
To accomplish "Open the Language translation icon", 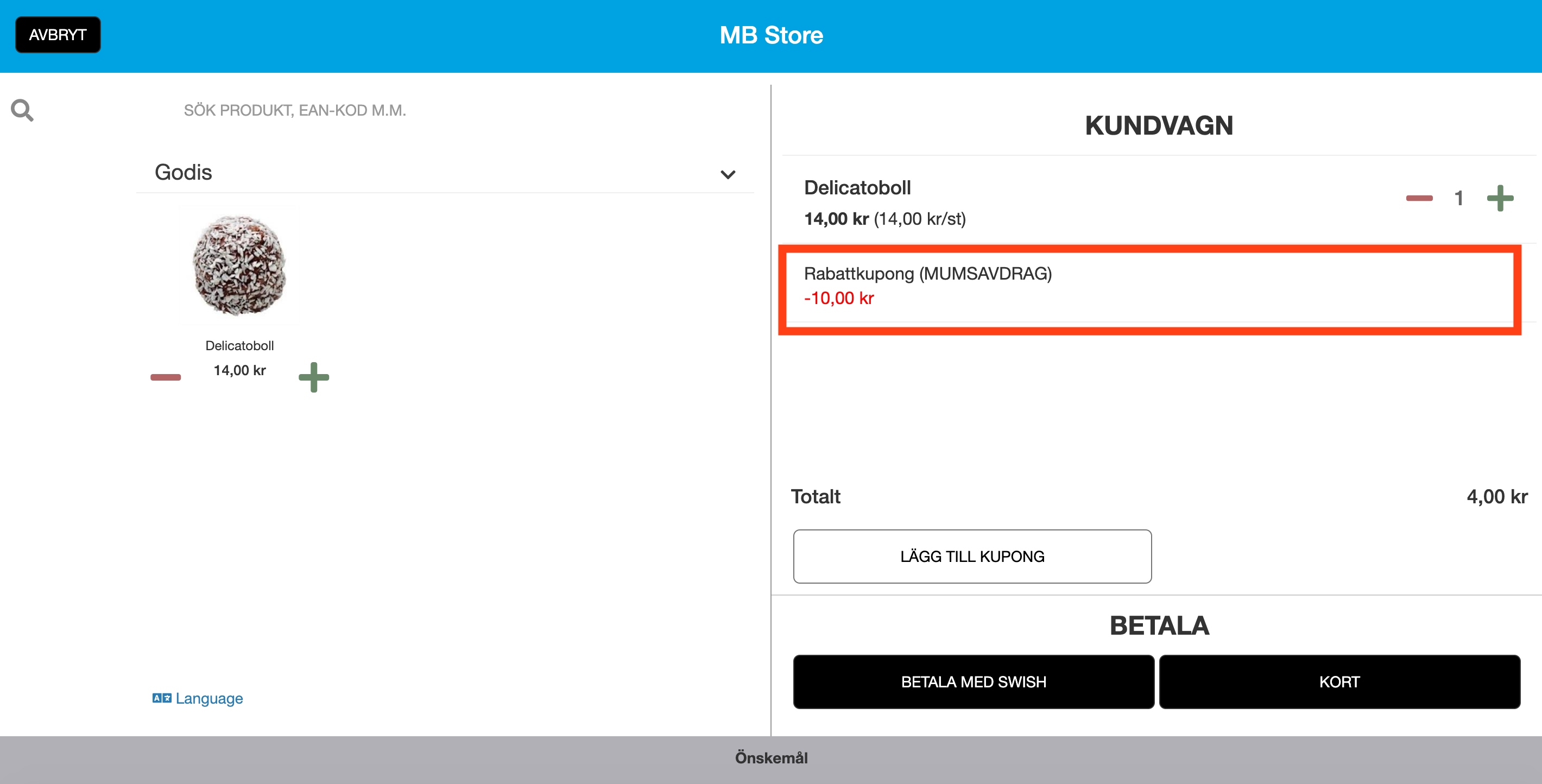I will tap(162, 698).
